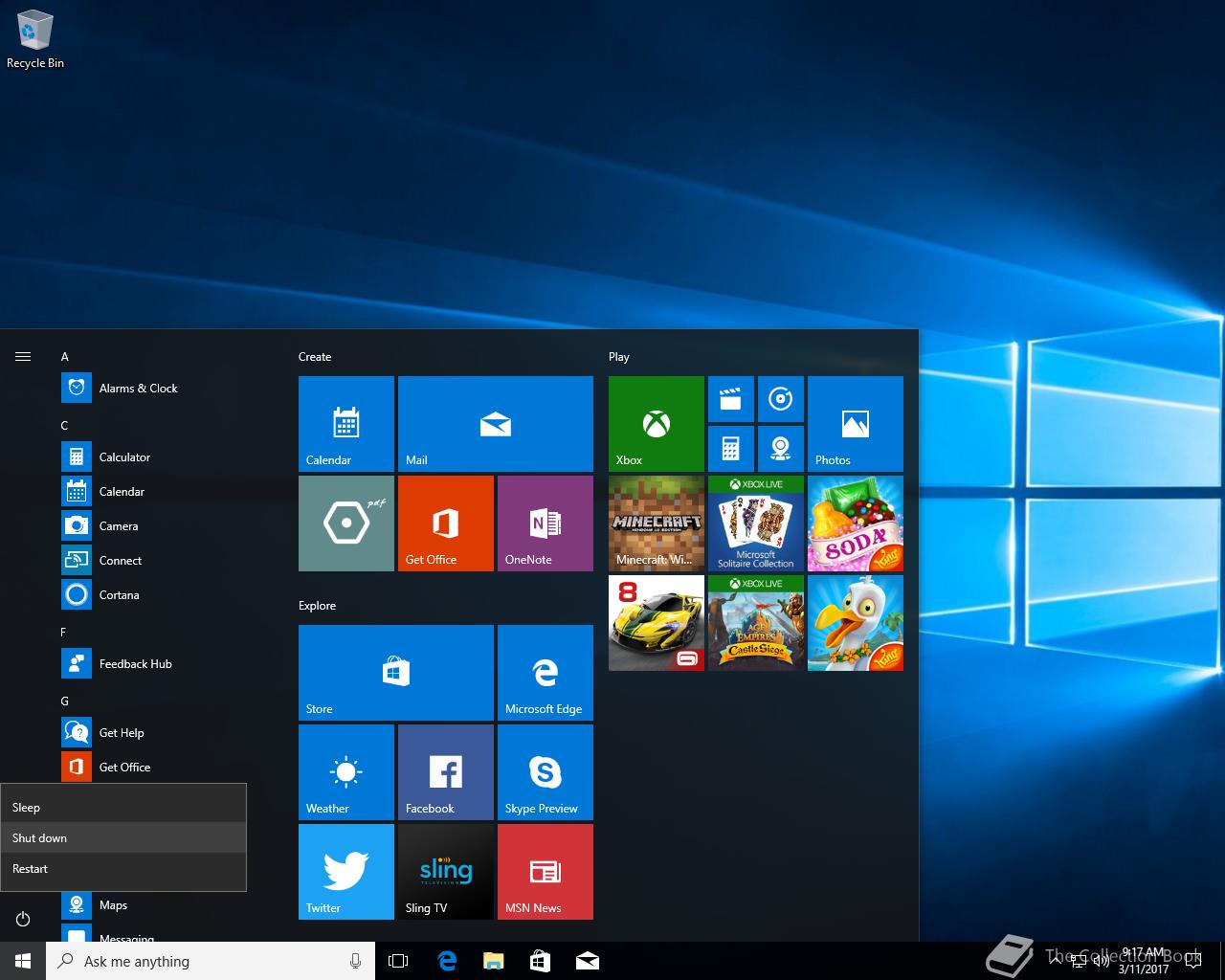Launch the Sling TV tile
Image resolution: width=1225 pixels, height=980 pixels.
(x=446, y=872)
